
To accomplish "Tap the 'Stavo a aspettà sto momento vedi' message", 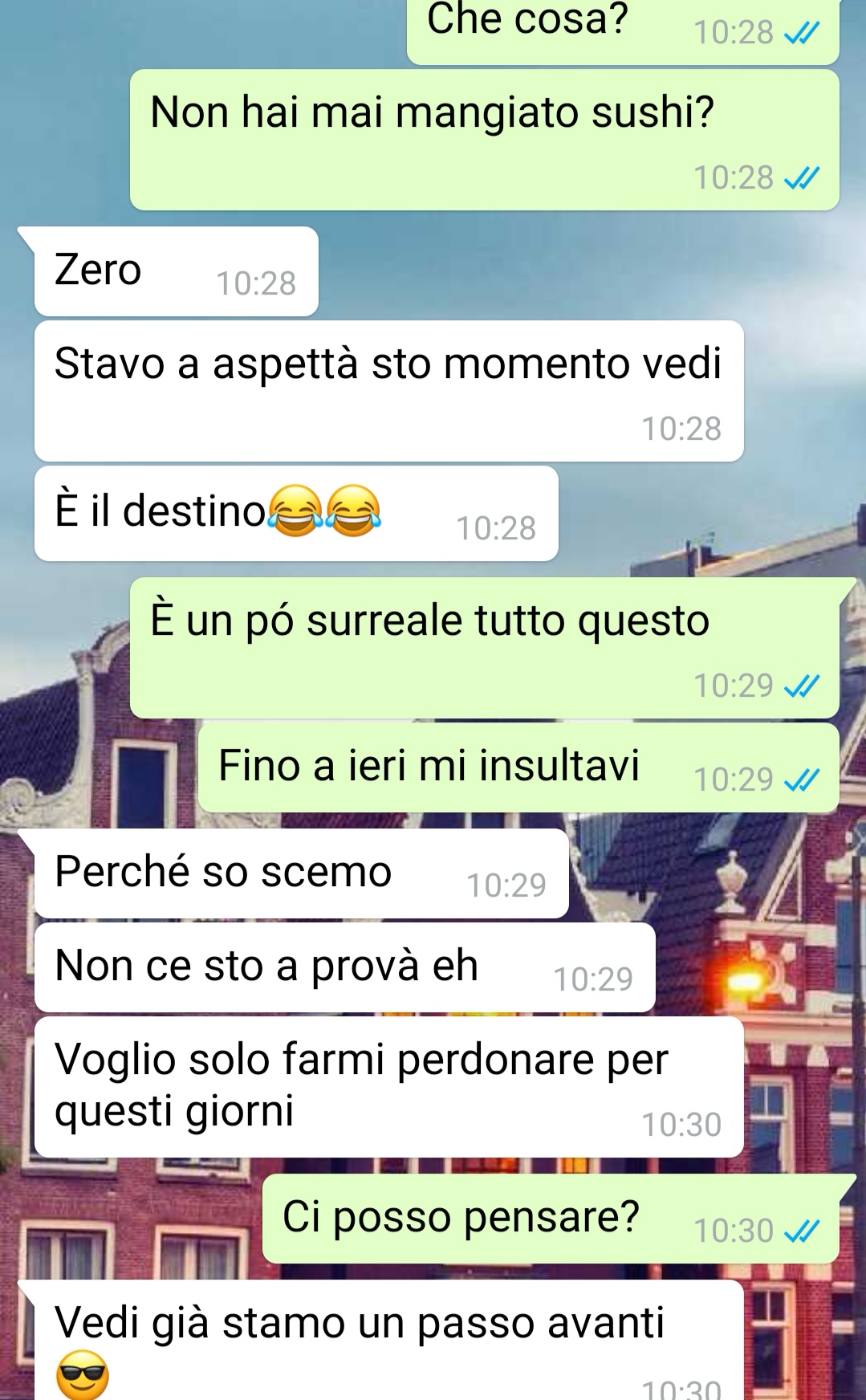I will tap(388, 391).
